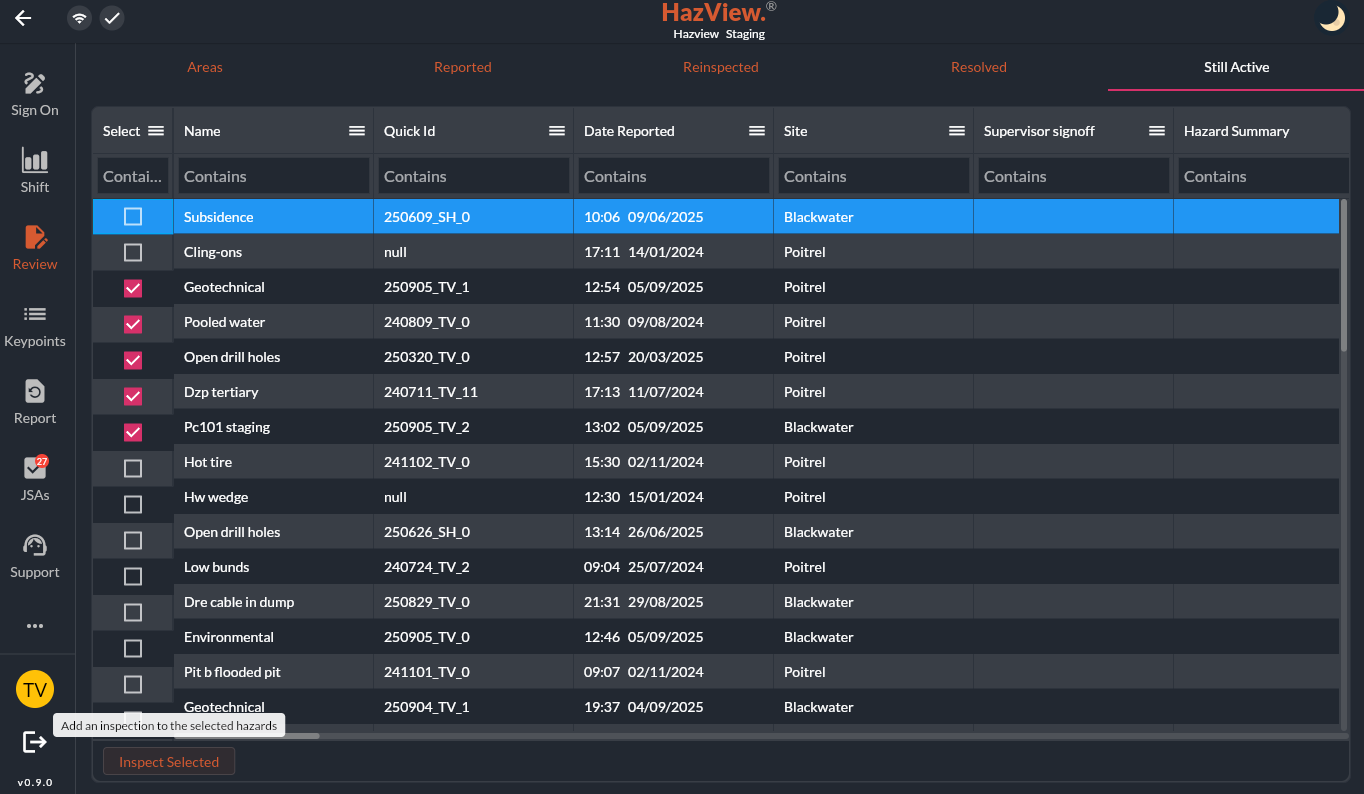
Task: Open the Name column menu
Action: 357,131
